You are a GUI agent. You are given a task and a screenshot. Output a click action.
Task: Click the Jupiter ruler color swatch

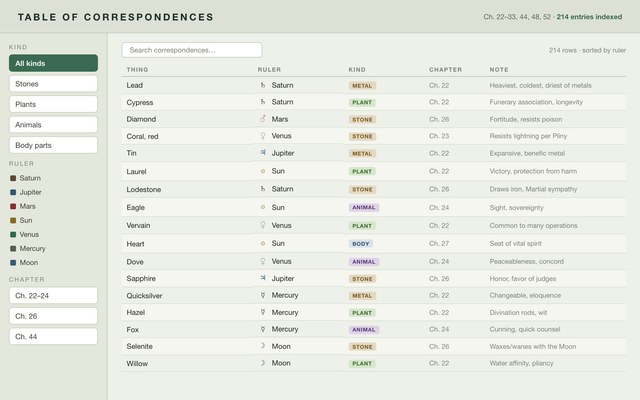[13, 192]
